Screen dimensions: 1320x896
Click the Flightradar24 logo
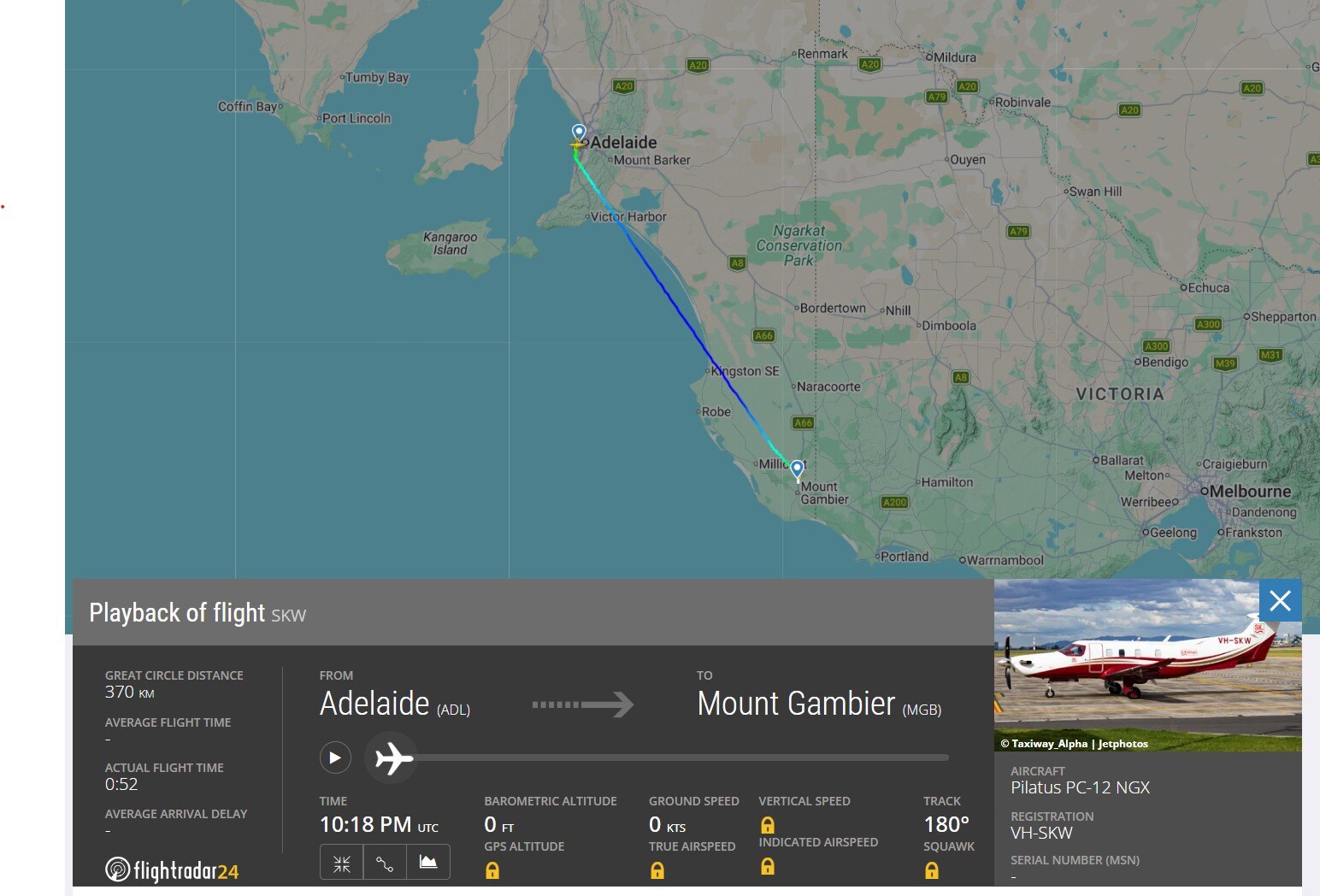pos(171,869)
